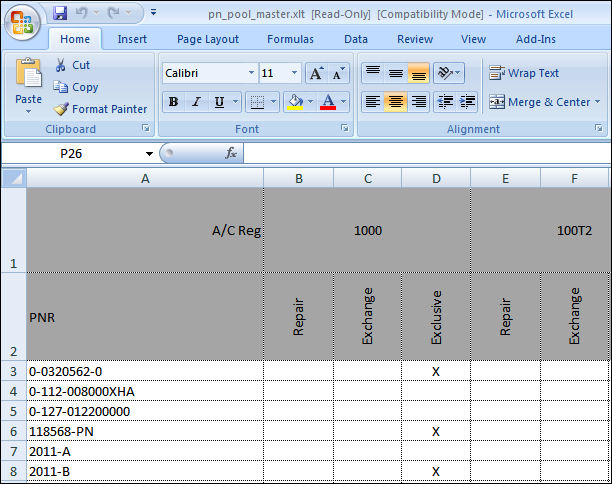Expand the borders options arrow
The width and height of the screenshot is (612, 484).
[x=274, y=102]
